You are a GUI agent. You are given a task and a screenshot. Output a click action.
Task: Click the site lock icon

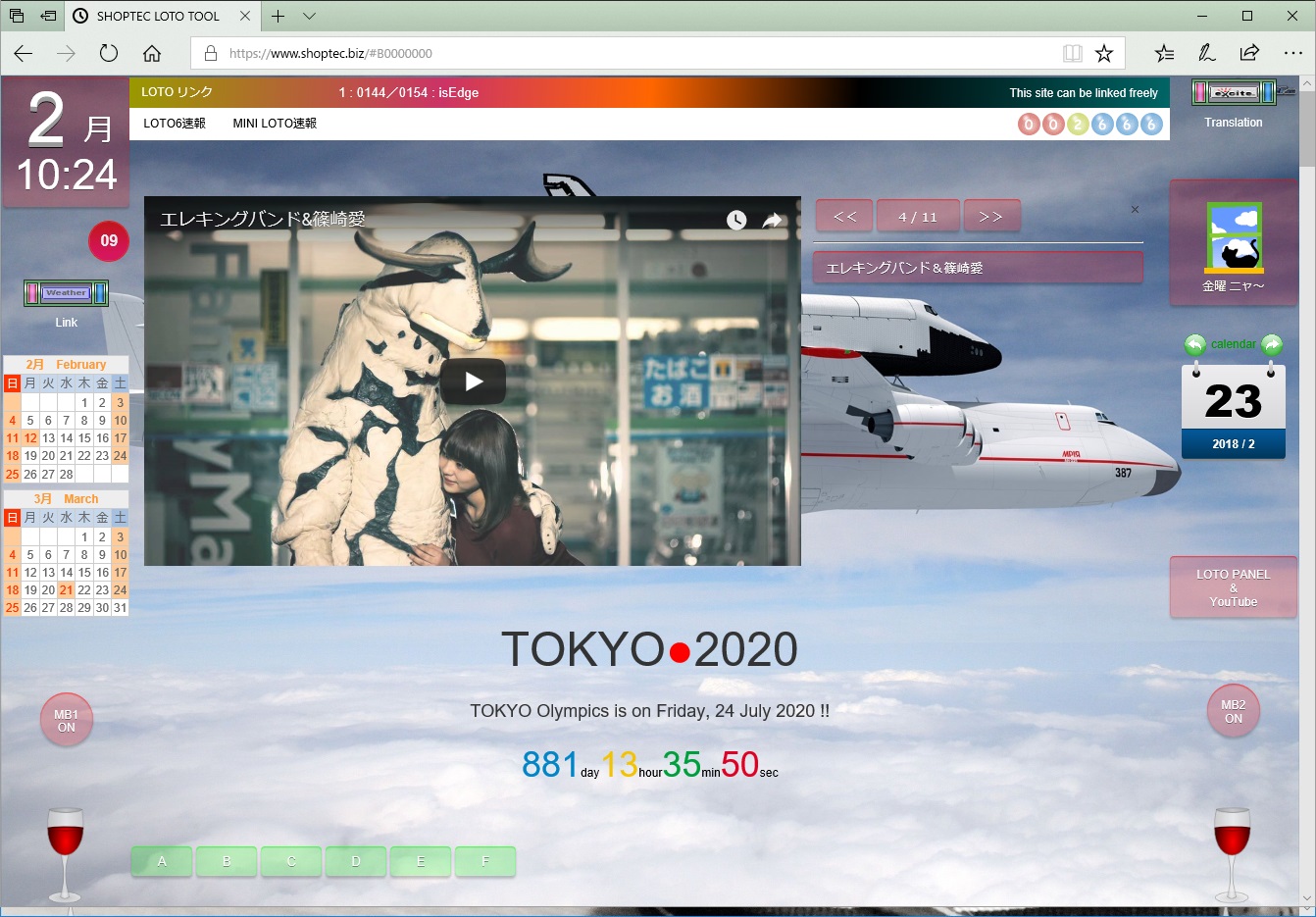(210, 53)
